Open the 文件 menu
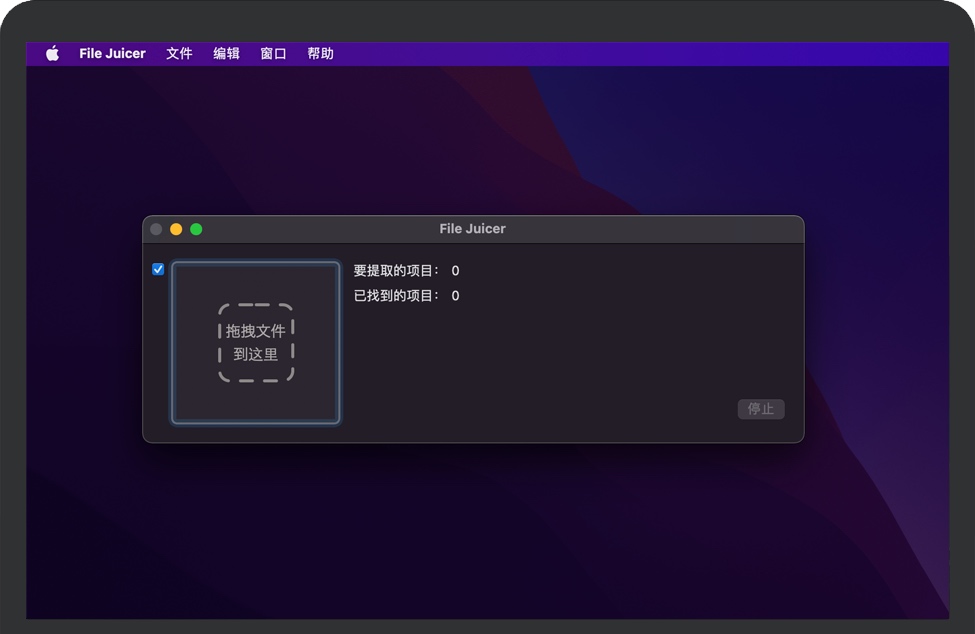The height and width of the screenshot is (634, 975). [x=179, y=54]
